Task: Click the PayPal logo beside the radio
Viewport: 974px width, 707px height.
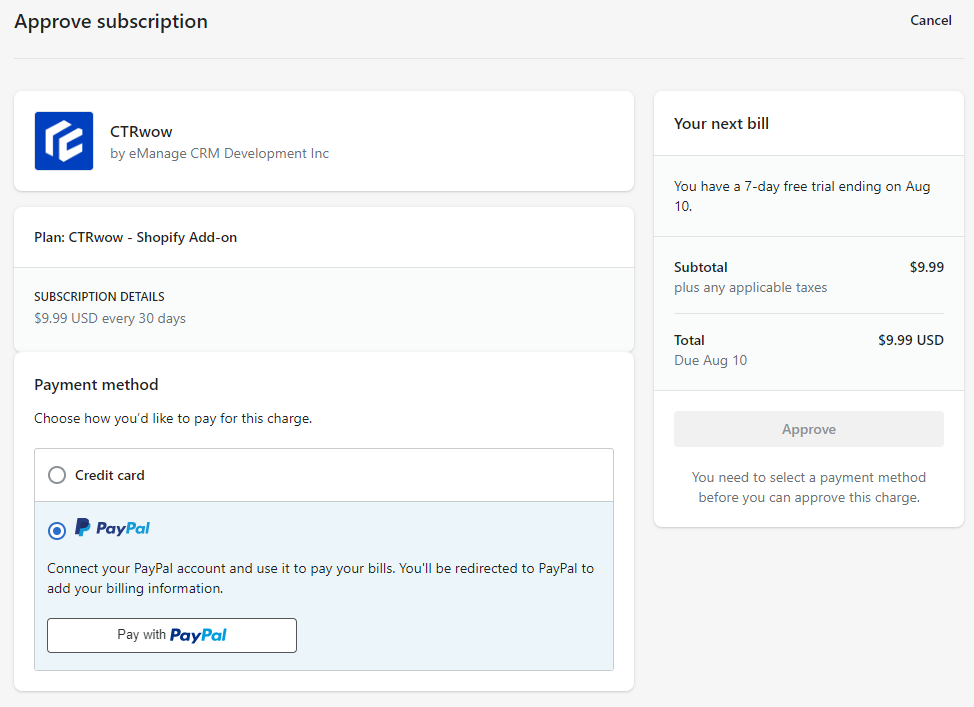Action: click(112, 528)
